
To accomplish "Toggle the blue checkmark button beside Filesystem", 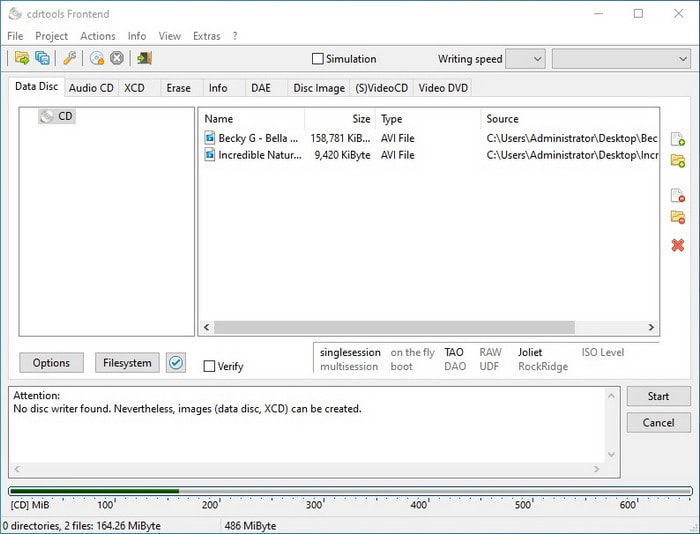I will [x=176, y=363].
